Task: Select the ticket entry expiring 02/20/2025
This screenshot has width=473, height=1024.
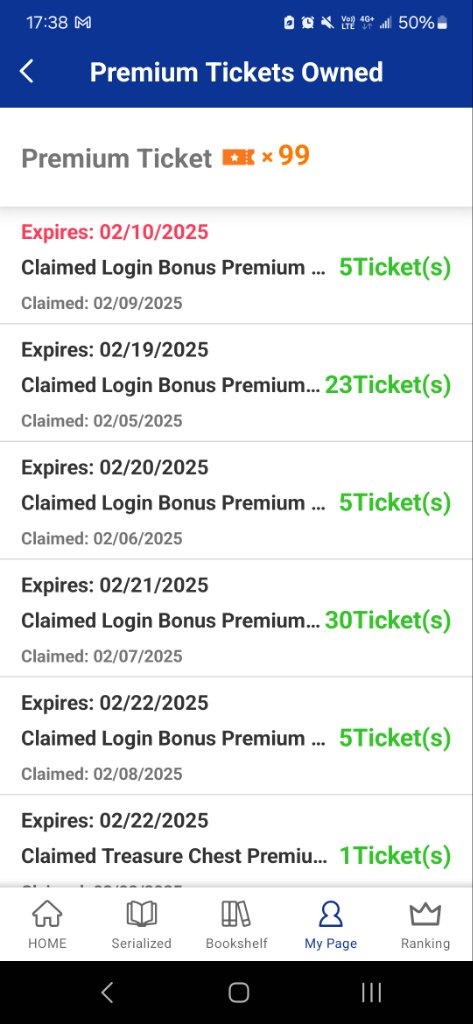Action: coord(236,501)
